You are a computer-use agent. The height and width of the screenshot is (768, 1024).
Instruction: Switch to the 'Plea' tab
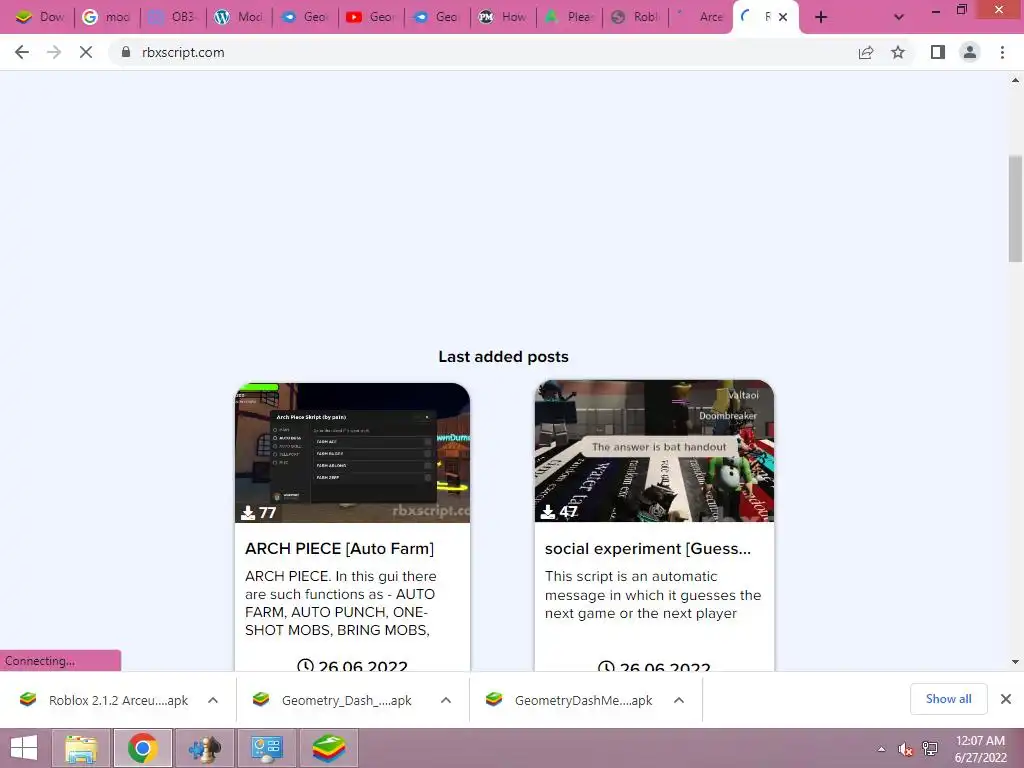point(569,17)
